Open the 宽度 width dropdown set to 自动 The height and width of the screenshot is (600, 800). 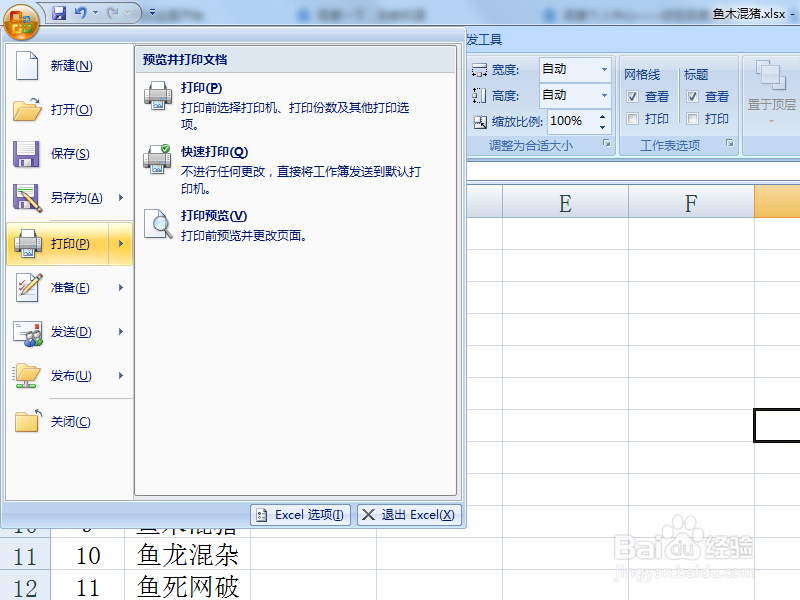(604, 69)
